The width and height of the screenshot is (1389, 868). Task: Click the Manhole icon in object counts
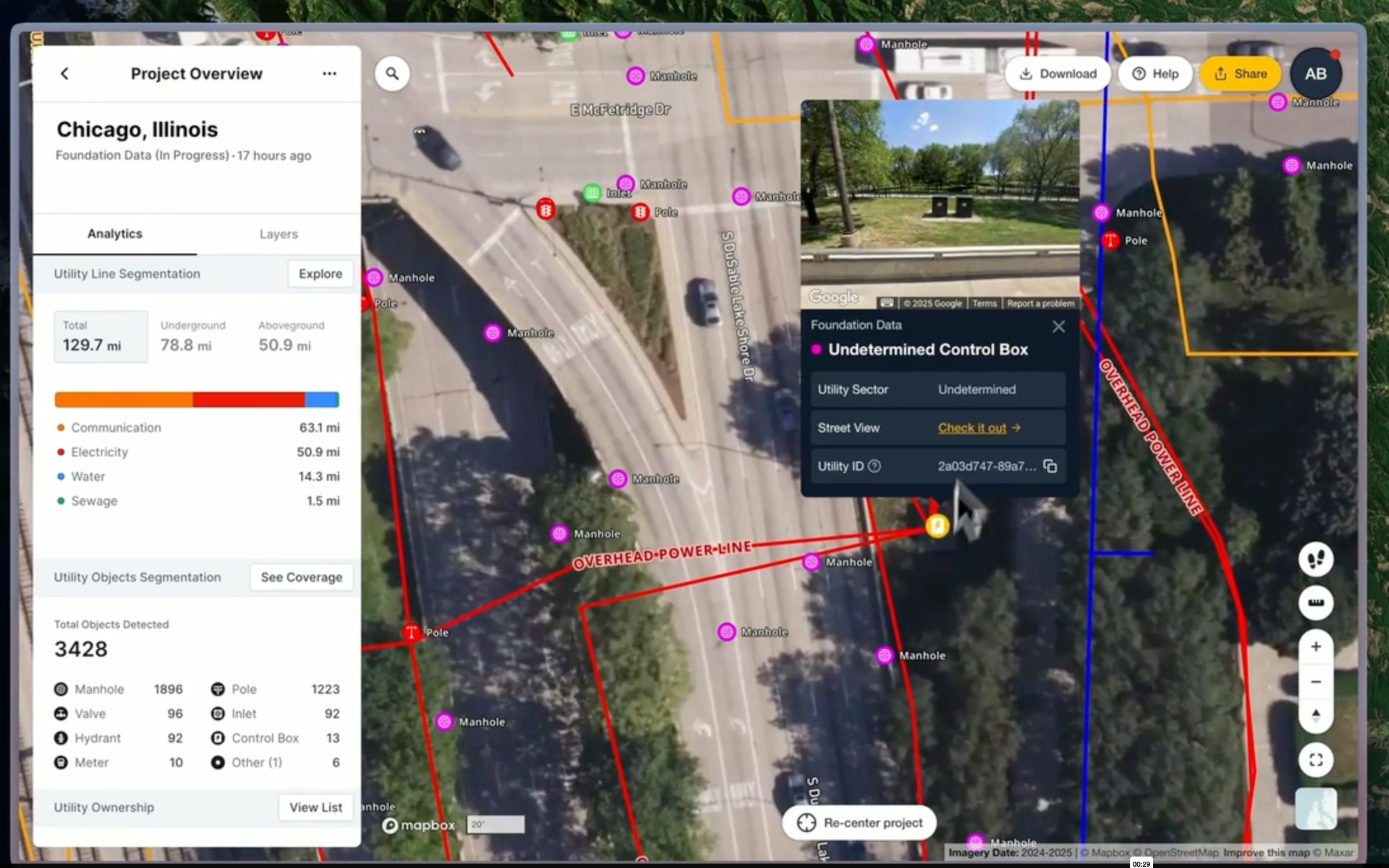(61, 689)
